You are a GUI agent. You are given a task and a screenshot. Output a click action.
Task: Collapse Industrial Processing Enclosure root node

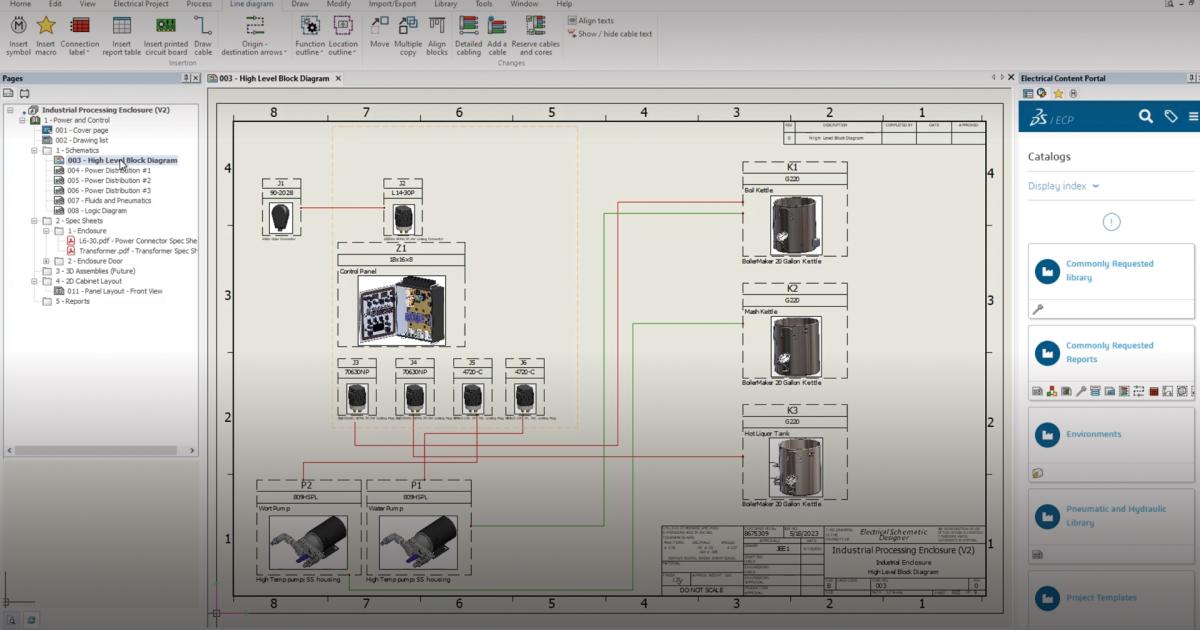click(x=9, y=110)
